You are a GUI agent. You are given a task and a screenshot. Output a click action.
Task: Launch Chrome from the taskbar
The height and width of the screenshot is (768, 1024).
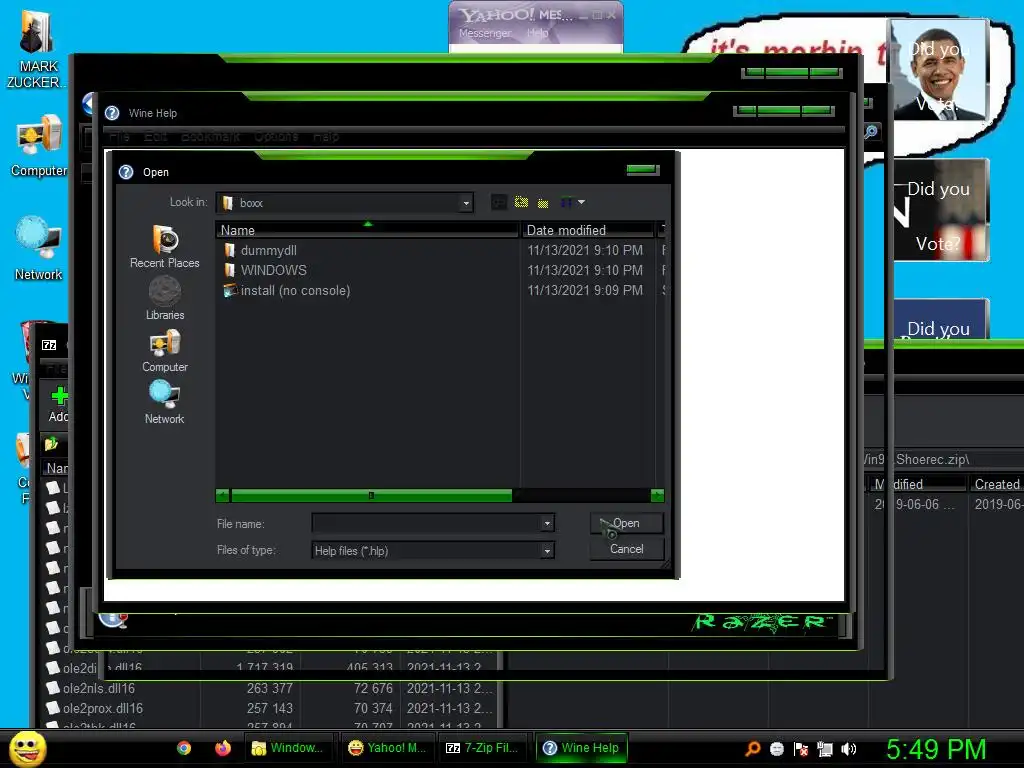184,748
